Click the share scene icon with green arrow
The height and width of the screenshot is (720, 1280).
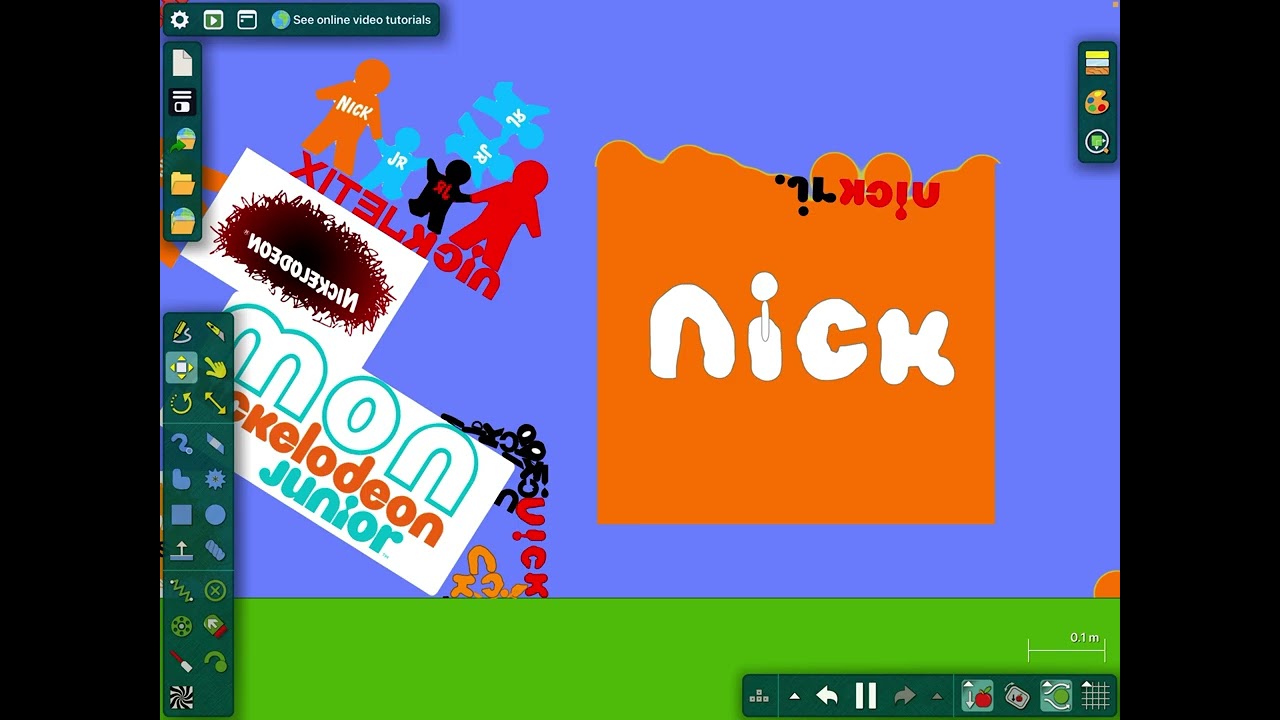182,141
